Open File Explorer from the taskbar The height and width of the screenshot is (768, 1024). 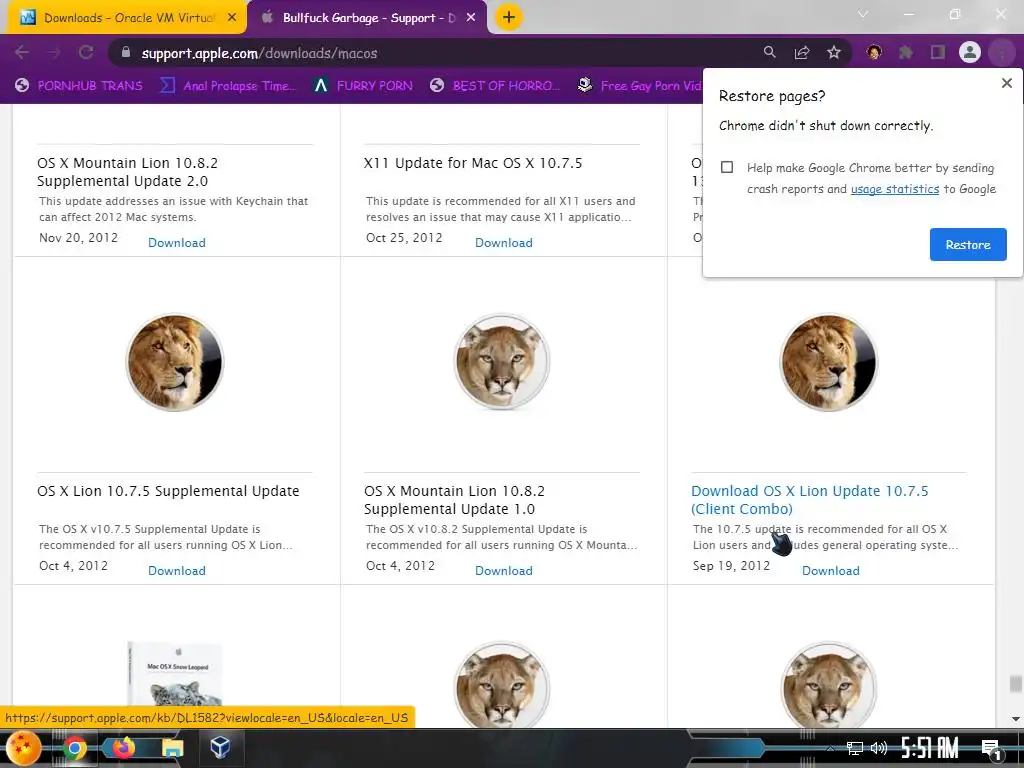point(172,748)
